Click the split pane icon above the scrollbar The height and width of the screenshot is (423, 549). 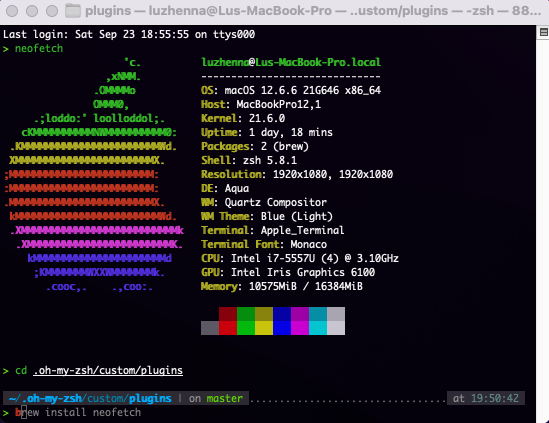[543, 33]
